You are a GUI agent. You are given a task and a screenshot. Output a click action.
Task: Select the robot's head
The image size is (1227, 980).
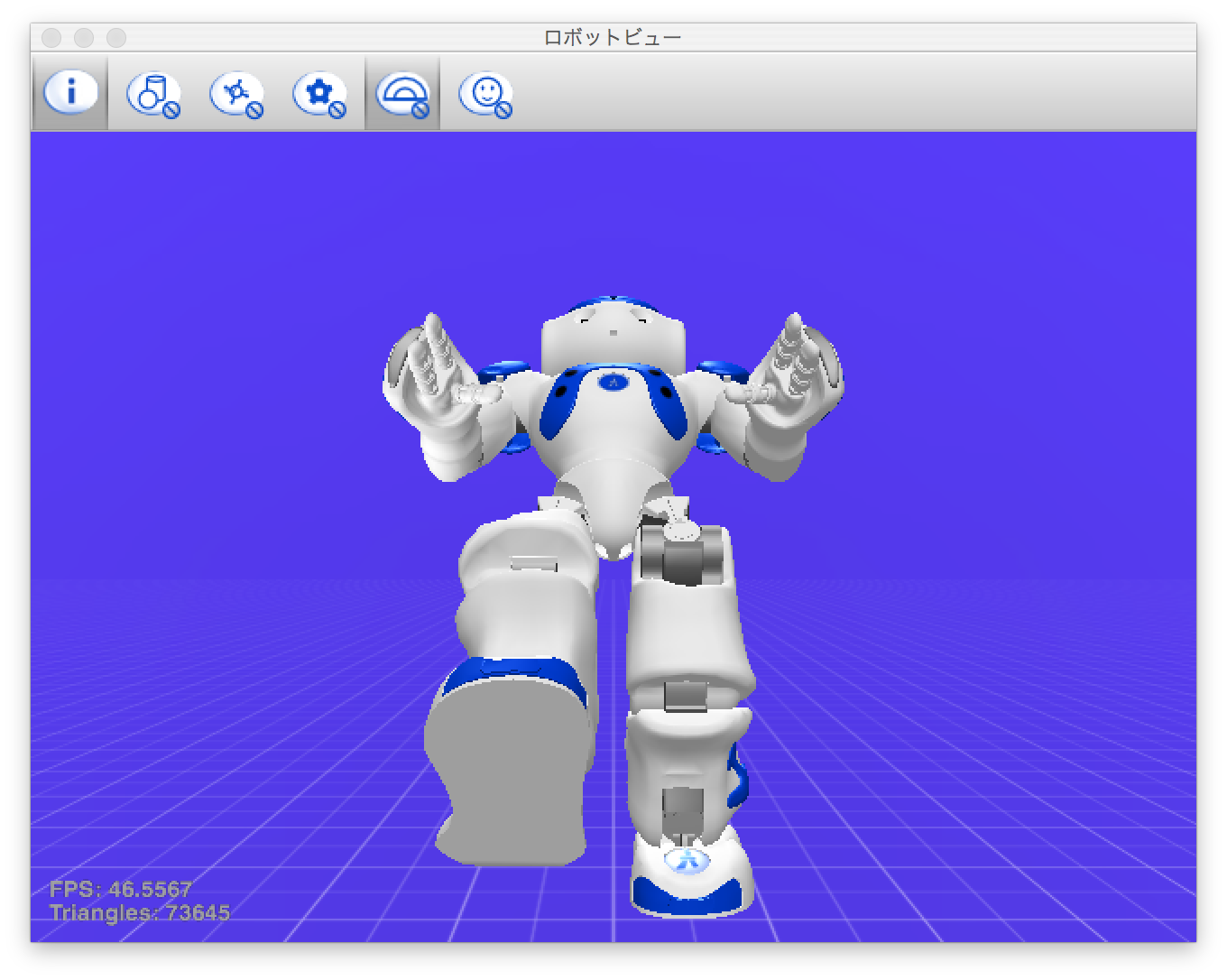click(613, 329)
